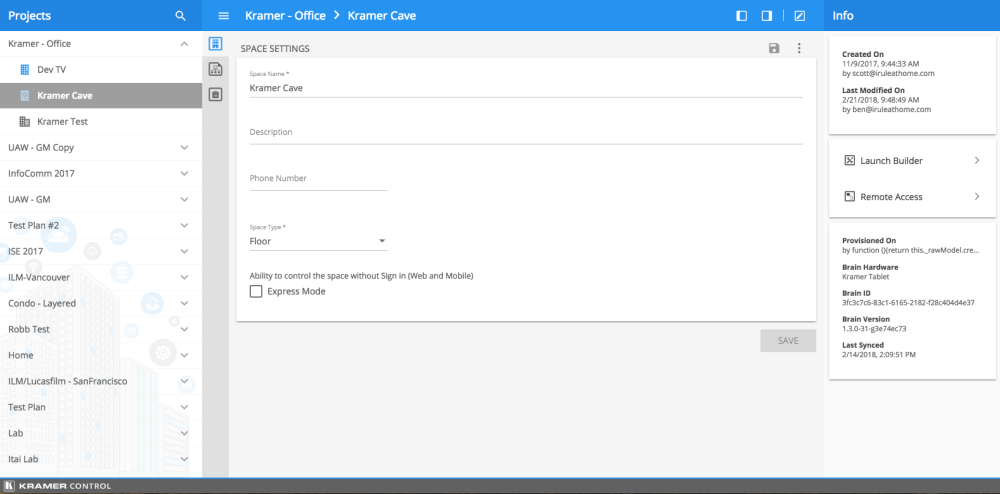Toggle the left panel layout icon
The height and width of the screenshot is (494, 1000).
[x=741, y=16]
